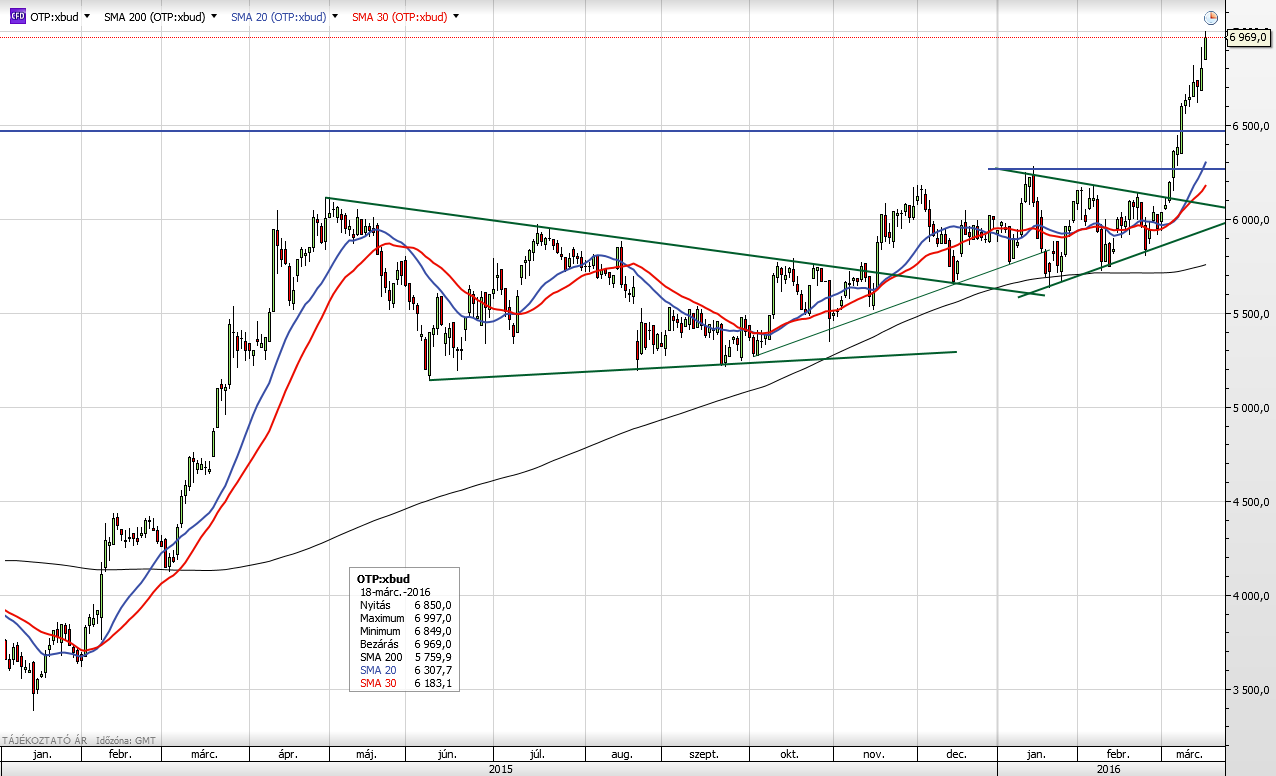Click the red SMA 30 6 183,1 row
Image resolution: width=1276 pixels, height=776 pixels.
[405, 683]
